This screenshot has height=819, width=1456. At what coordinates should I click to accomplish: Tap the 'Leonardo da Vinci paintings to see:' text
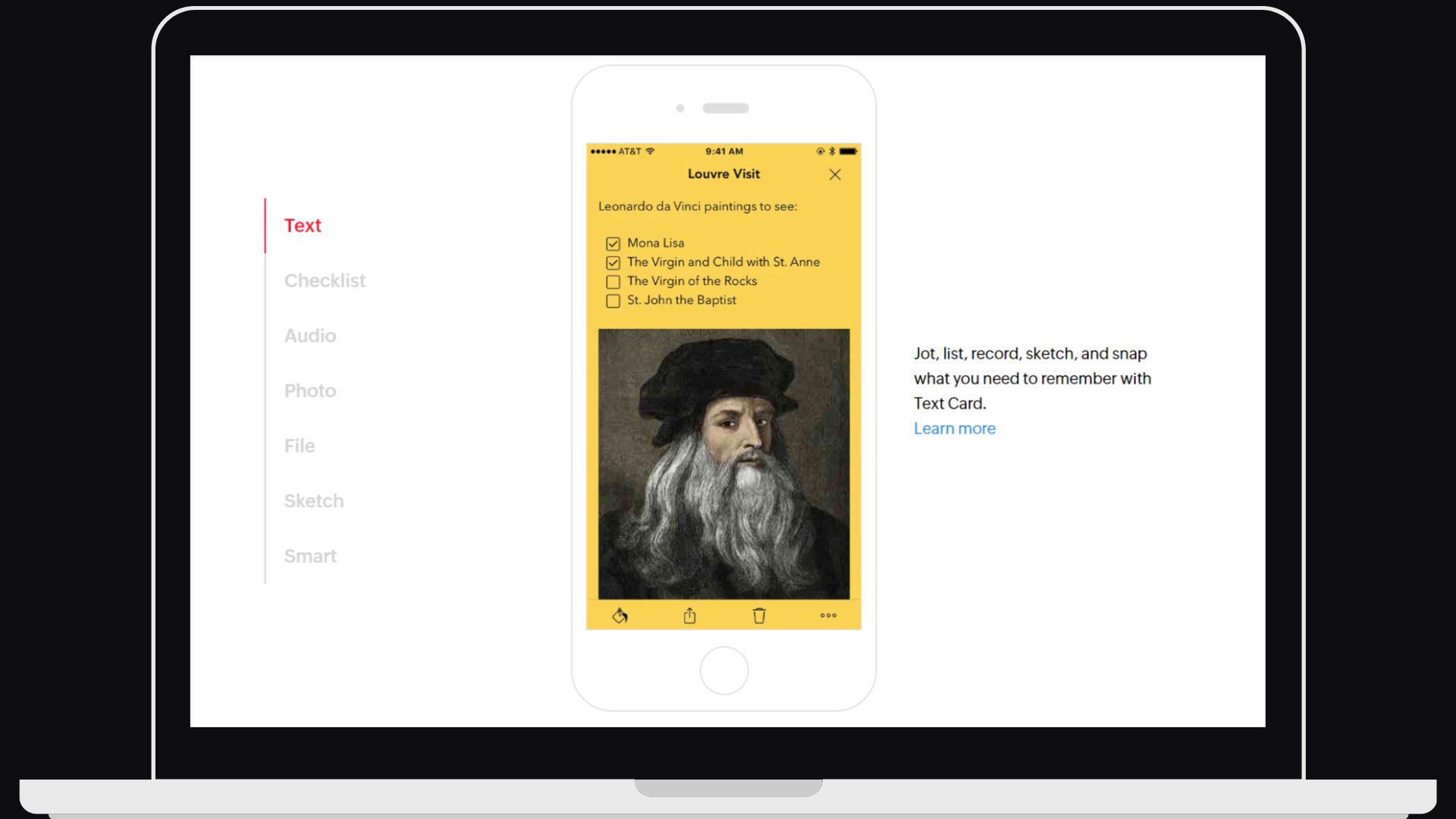click(x=698, y=206)
